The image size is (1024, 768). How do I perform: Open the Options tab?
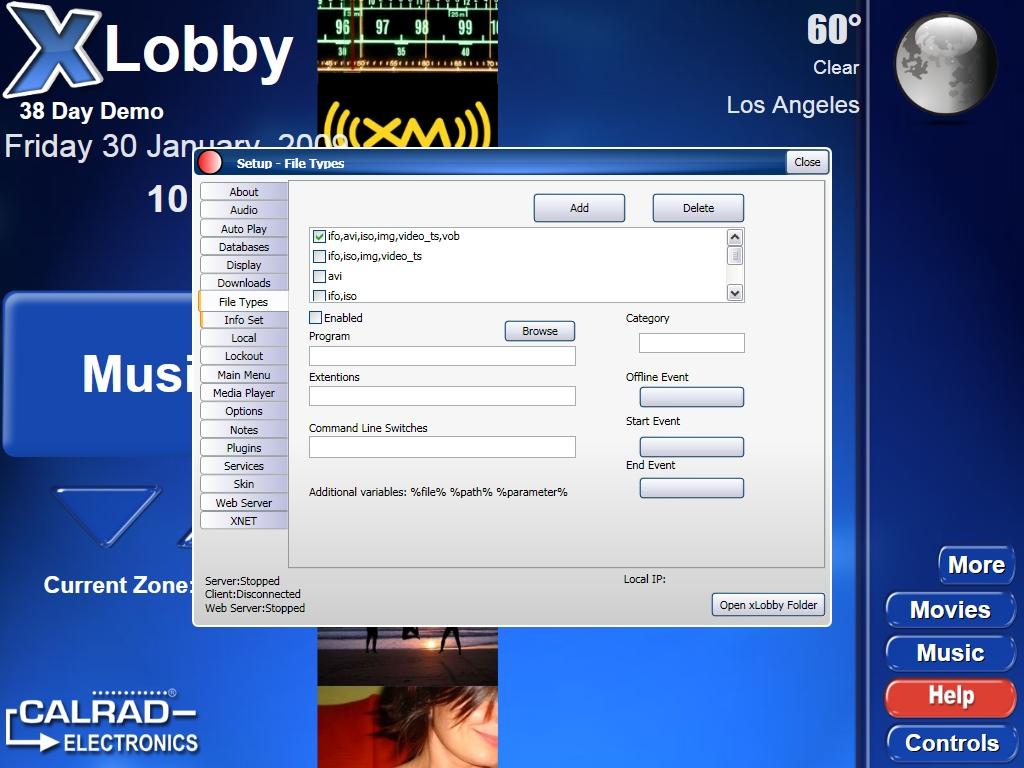tap(244, 411)
